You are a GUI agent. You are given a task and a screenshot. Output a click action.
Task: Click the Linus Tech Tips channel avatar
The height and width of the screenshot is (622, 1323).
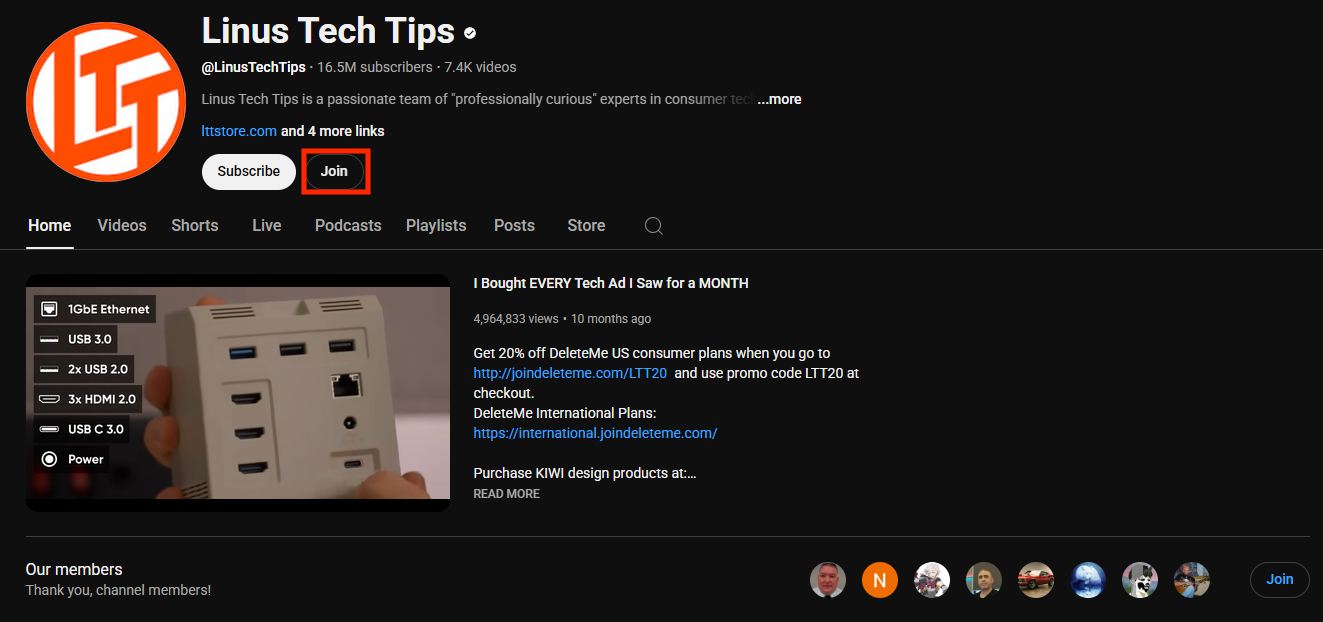(105, 100)
